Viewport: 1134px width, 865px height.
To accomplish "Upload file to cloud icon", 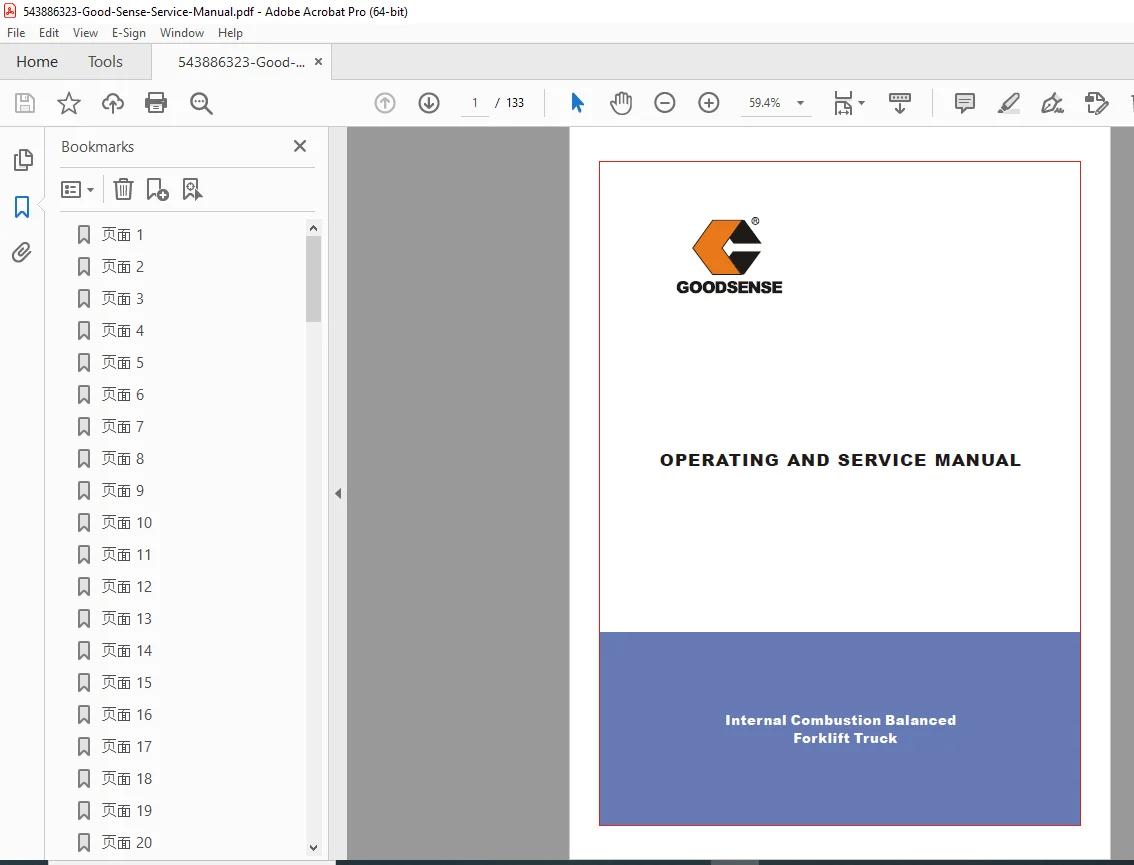I will (x=112, y=103).
